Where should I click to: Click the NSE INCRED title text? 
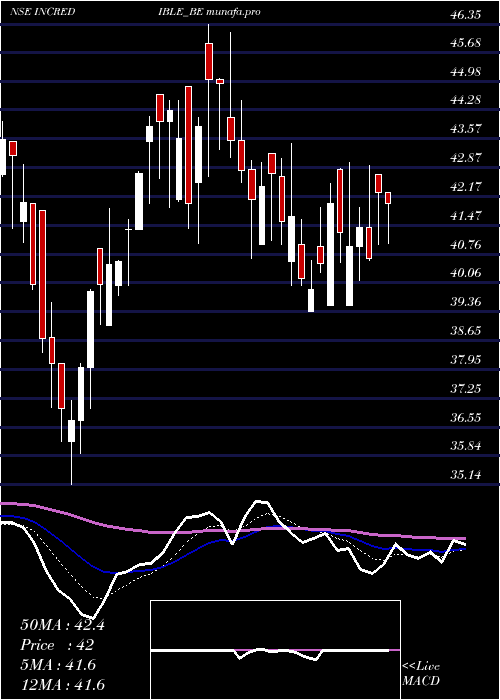42,12
